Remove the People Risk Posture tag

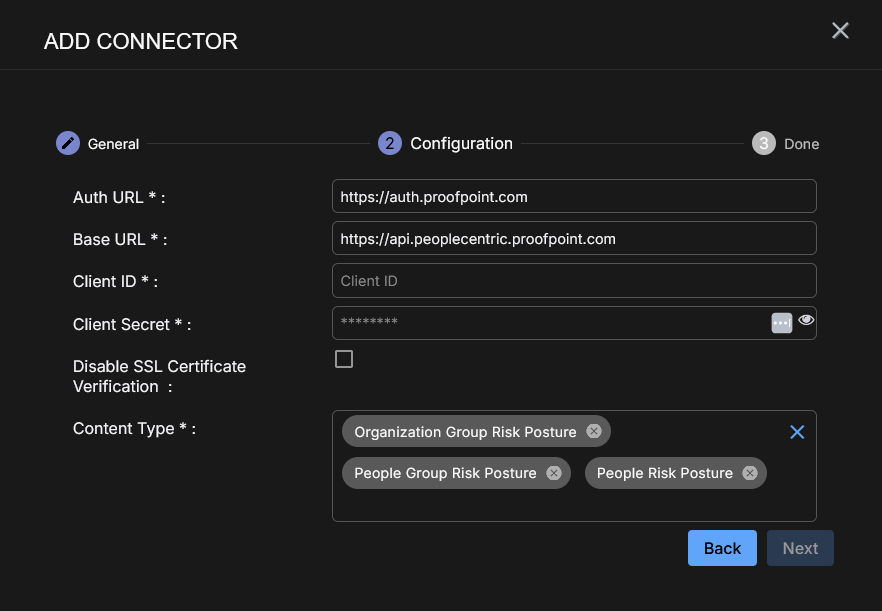(750, 473)
